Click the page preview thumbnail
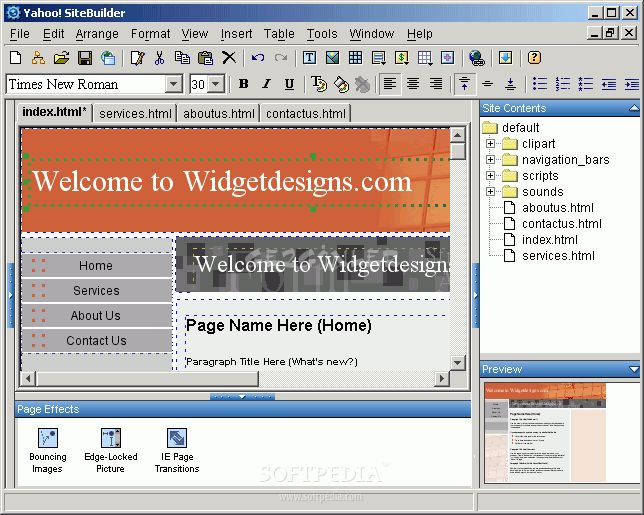Screen dimensions: 644x515 coord(545,432)
